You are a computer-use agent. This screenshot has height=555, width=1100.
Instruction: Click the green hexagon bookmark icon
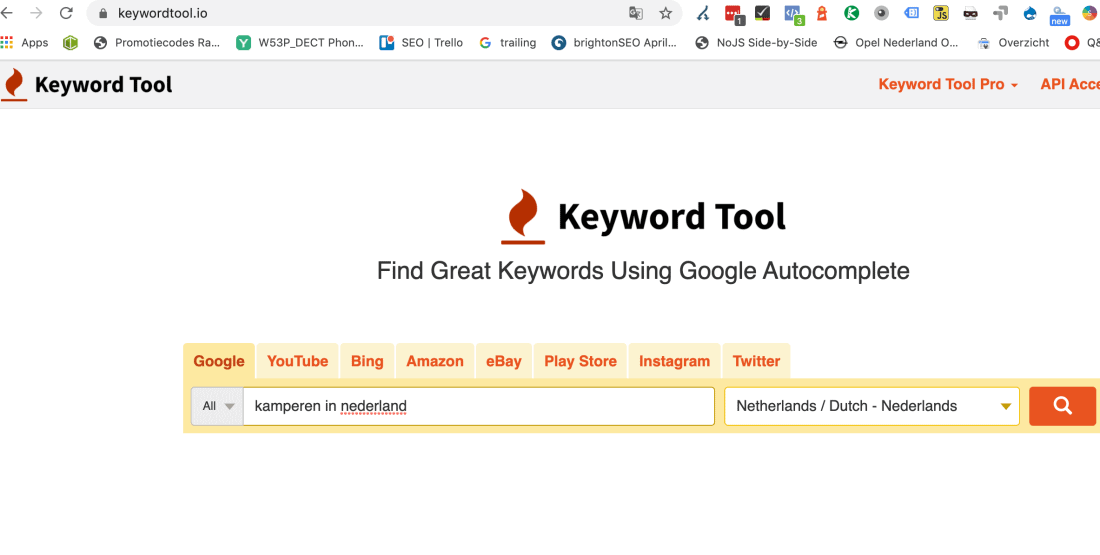(x=69, y=43)
